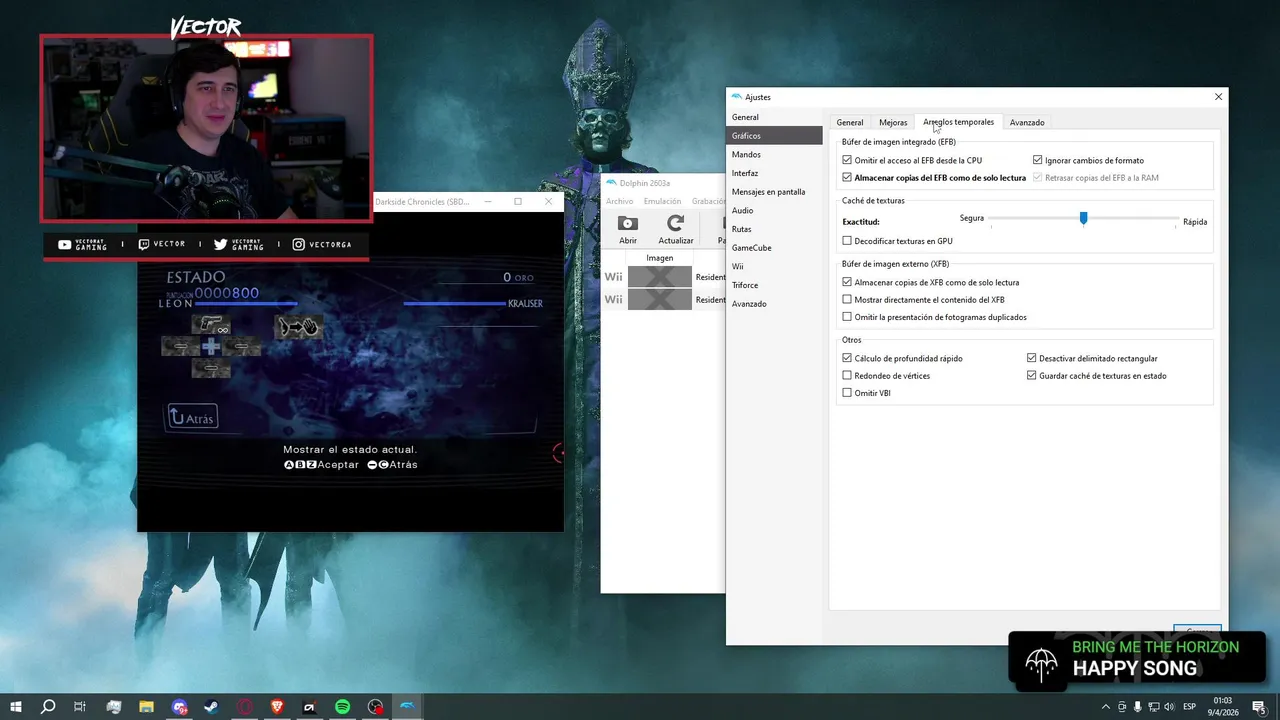Click the Atrás back button in game
This screenshot has width=1280, height=720.
[192, 417]
